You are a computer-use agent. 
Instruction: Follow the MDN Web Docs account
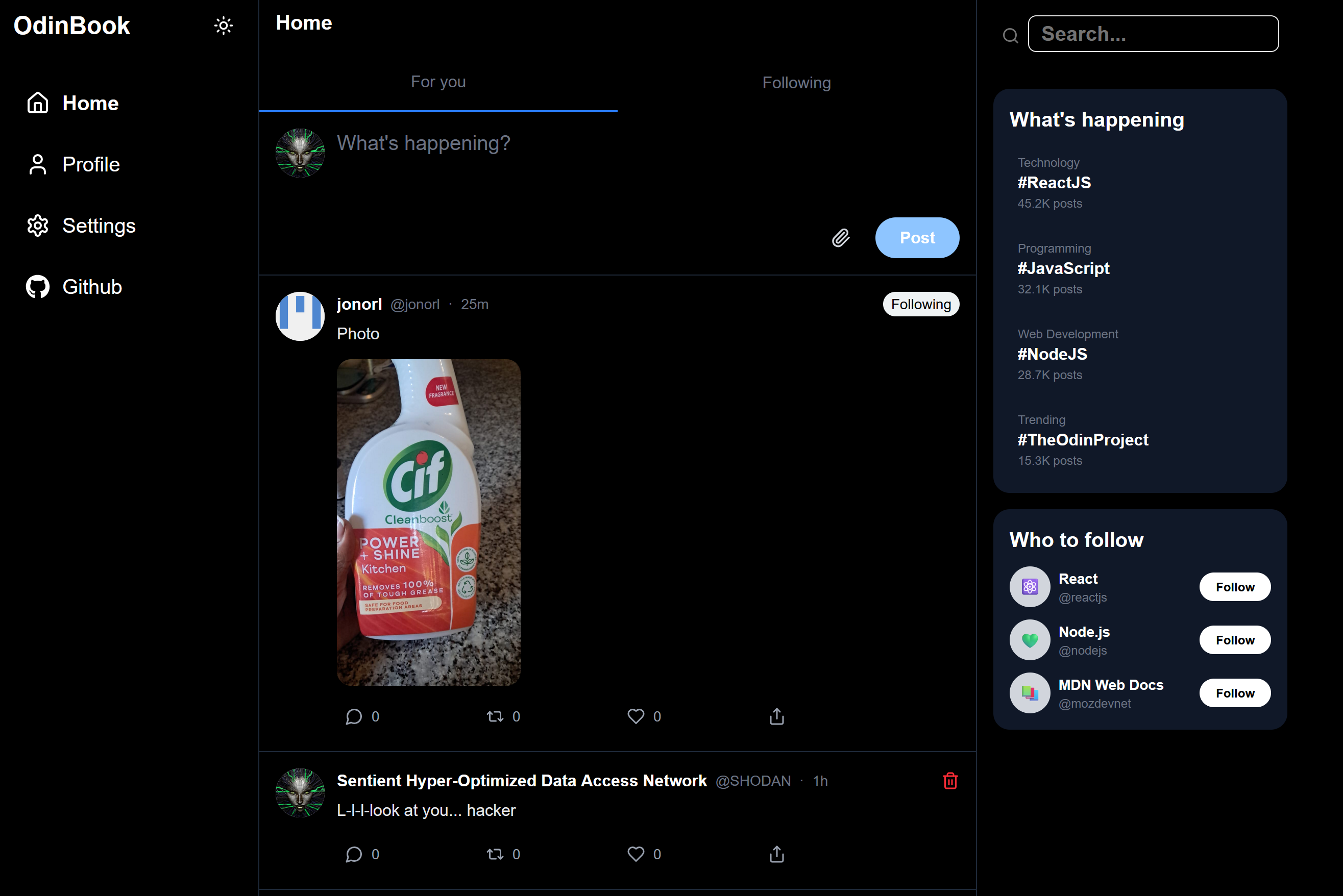1234,693
